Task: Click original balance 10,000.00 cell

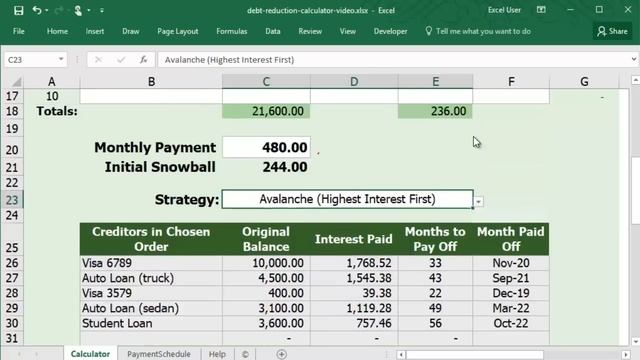Action: coord(266,263)
